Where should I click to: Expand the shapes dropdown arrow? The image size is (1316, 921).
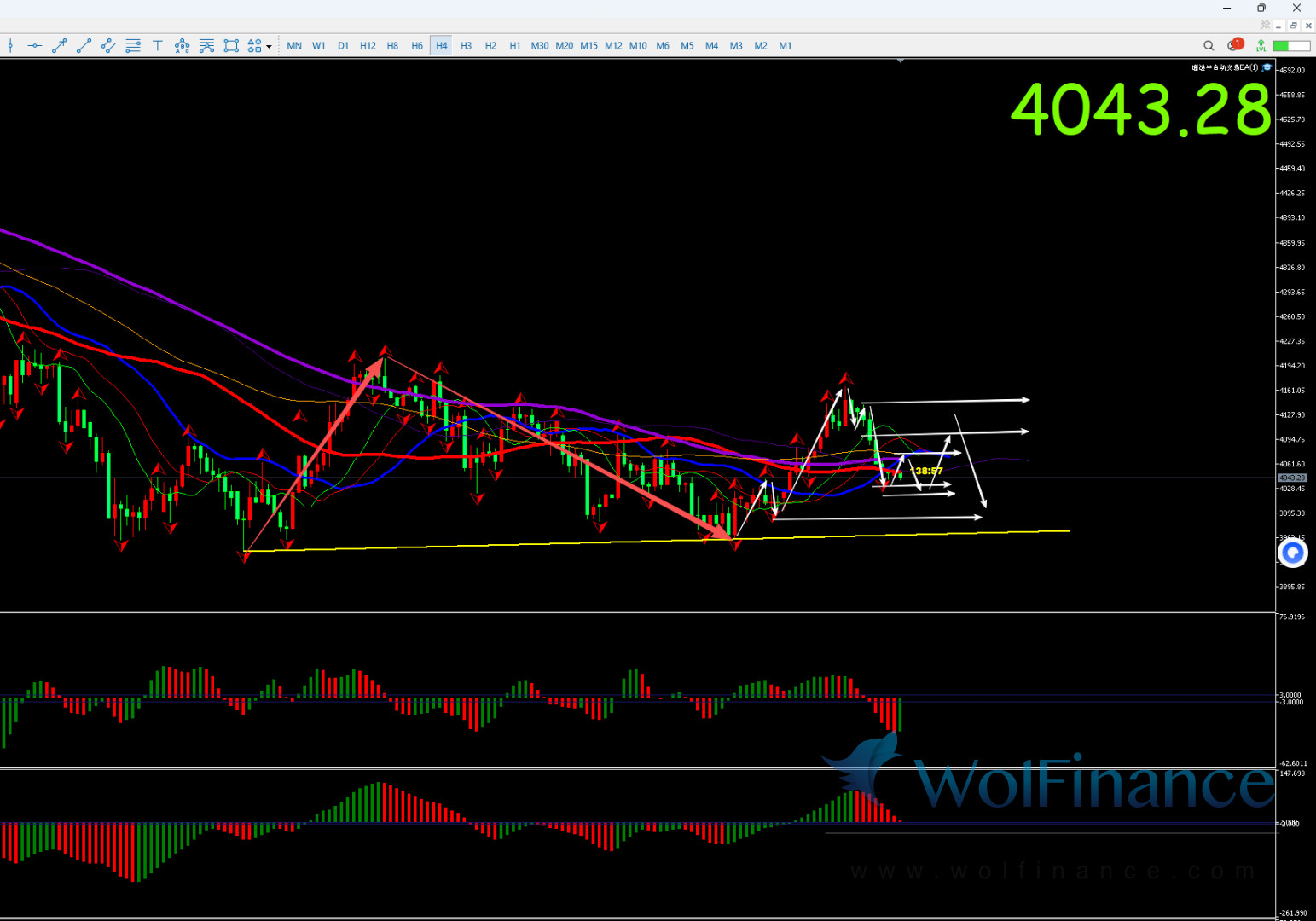(x=269, y=47)
